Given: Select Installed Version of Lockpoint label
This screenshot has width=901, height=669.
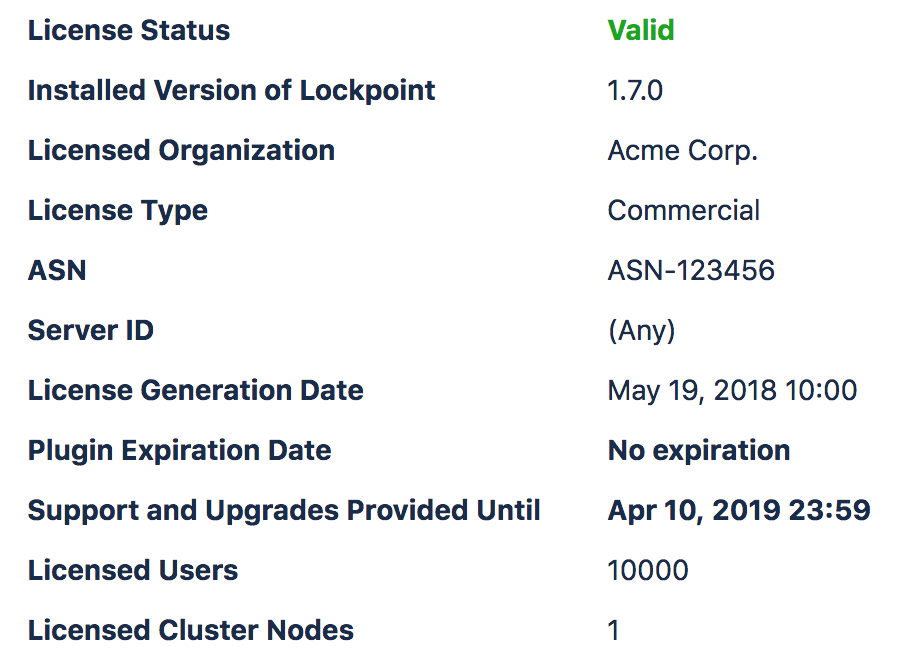Looking at the screenshot, I should pyautogui.click(x=232, y=90).
